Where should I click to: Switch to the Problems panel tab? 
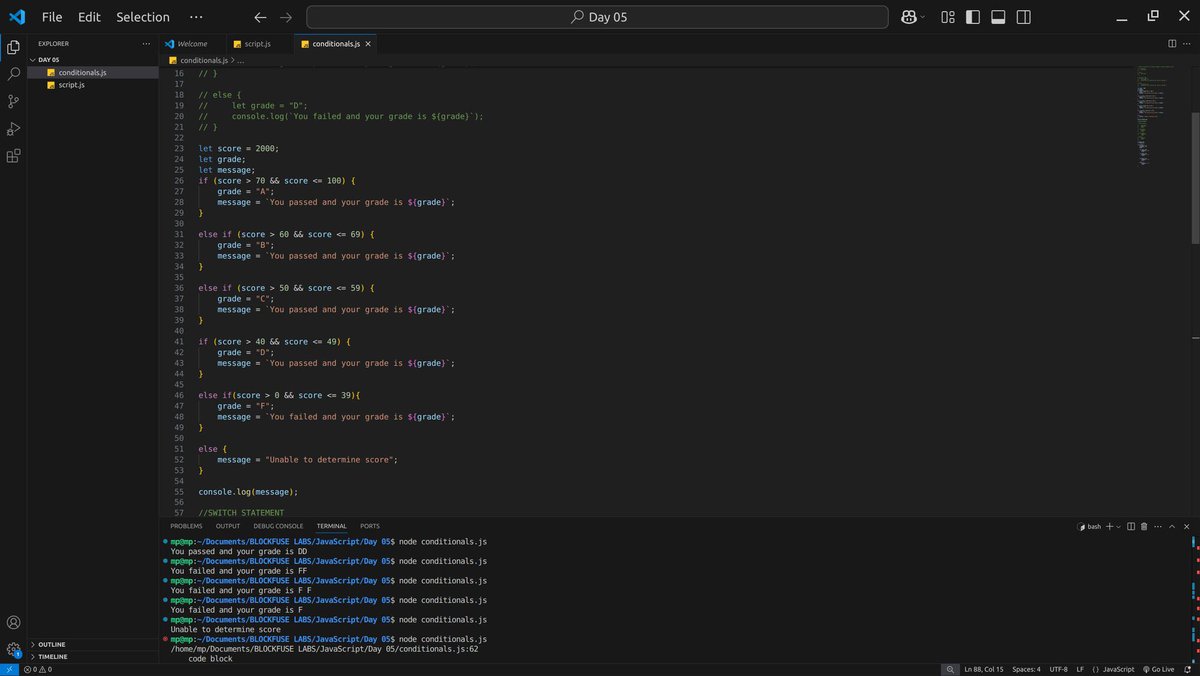pos(186,526)
